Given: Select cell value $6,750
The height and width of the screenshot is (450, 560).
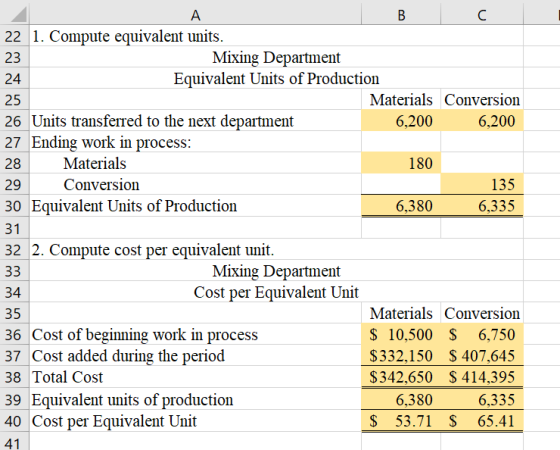Looking at the screenshot, I should point(482,335).
